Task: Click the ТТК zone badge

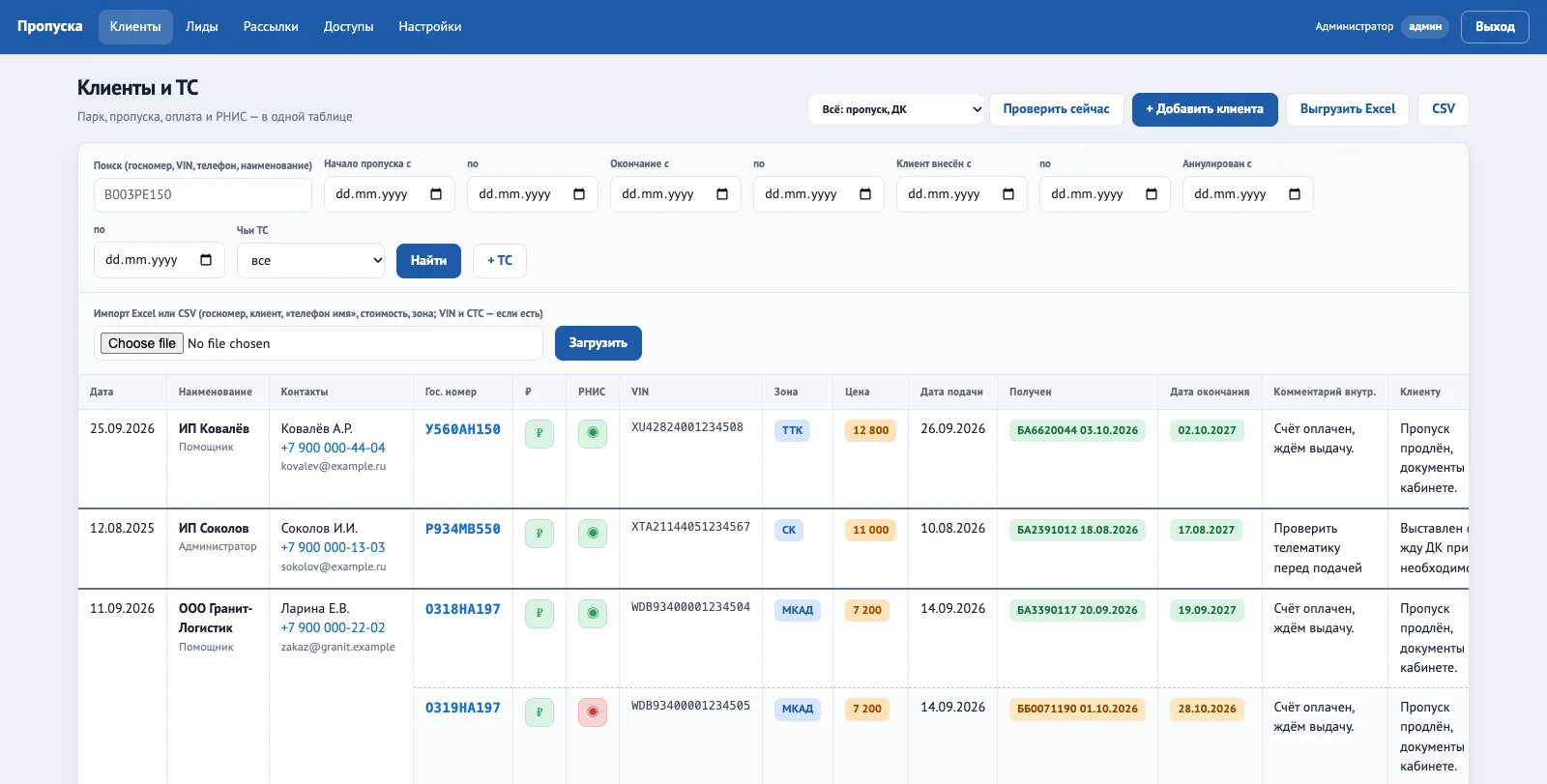Action: [x=793, y=430]
